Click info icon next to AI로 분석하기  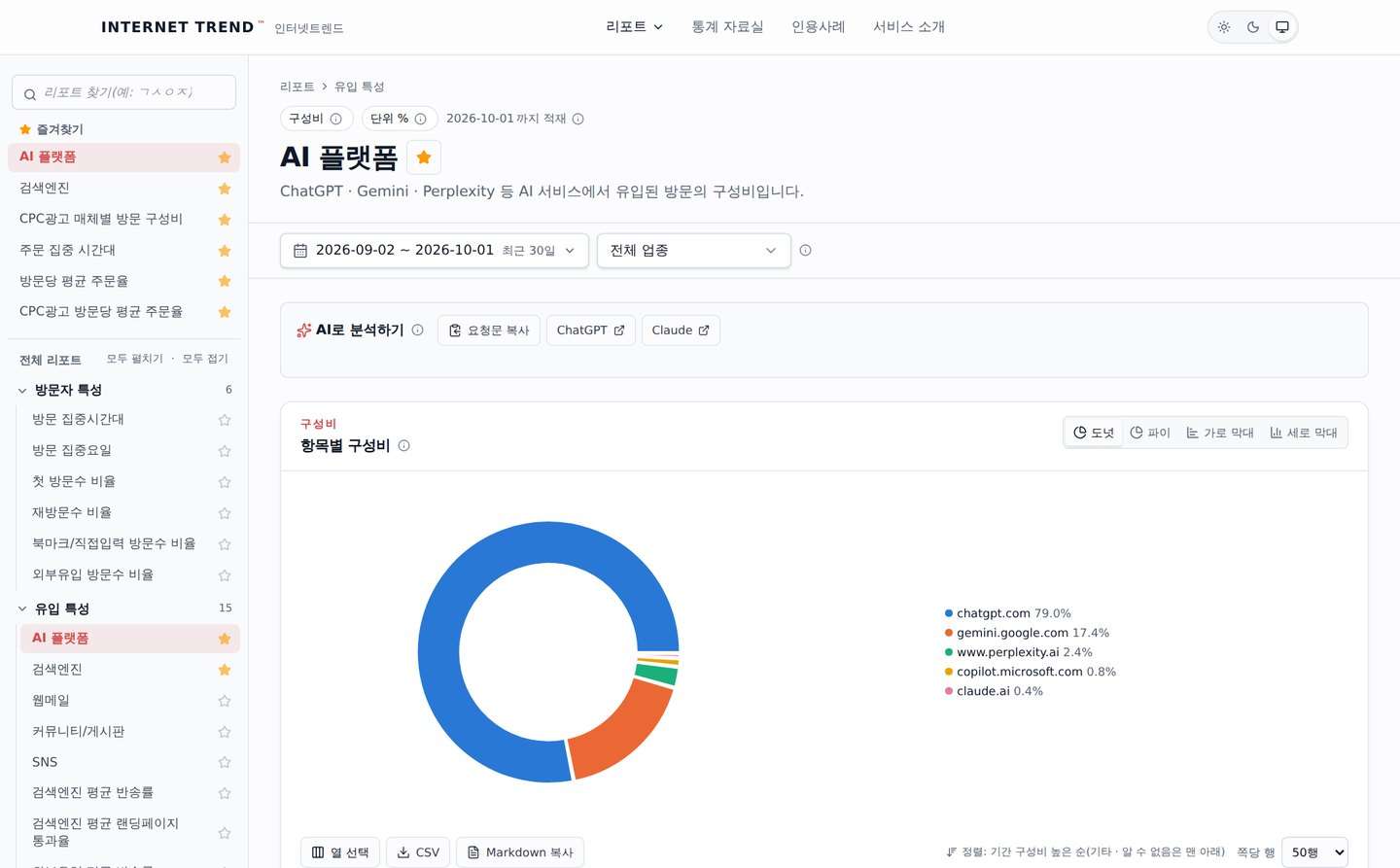[x=417, y=330]
